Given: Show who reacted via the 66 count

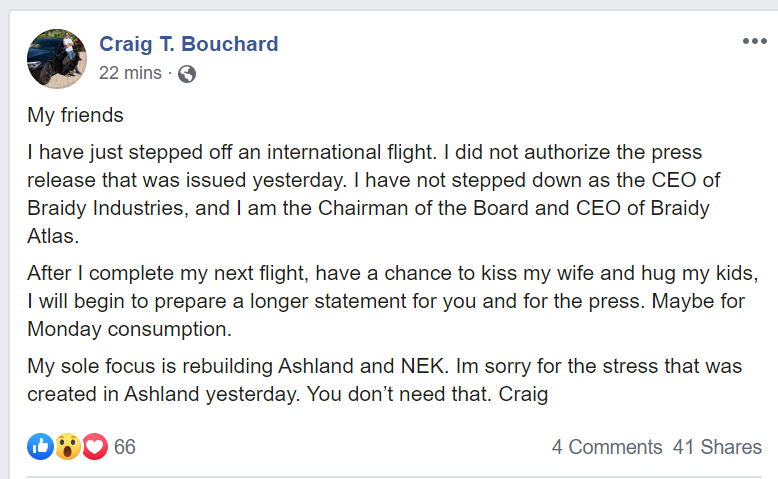Looking at the screenshot, I should pos(124,447).
